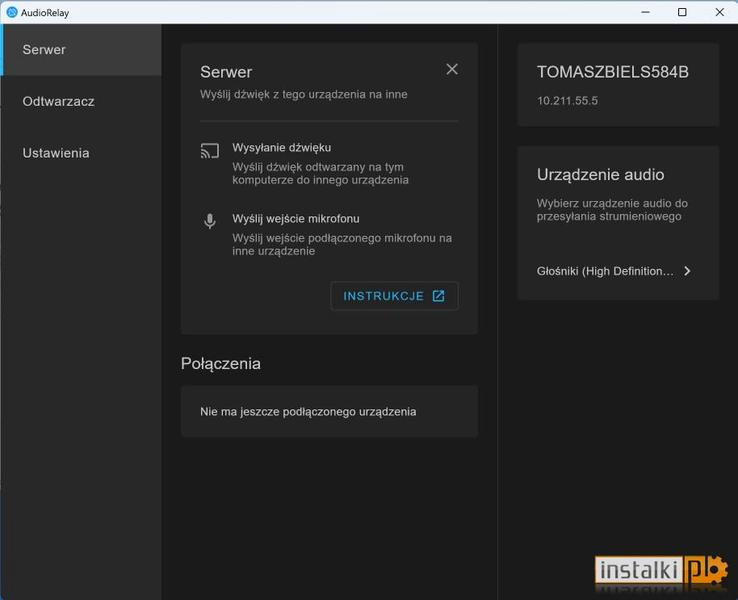Open the Ustawienia settings page
The width and height of the screenshot is (738, 600).
(x=81, y=153)
